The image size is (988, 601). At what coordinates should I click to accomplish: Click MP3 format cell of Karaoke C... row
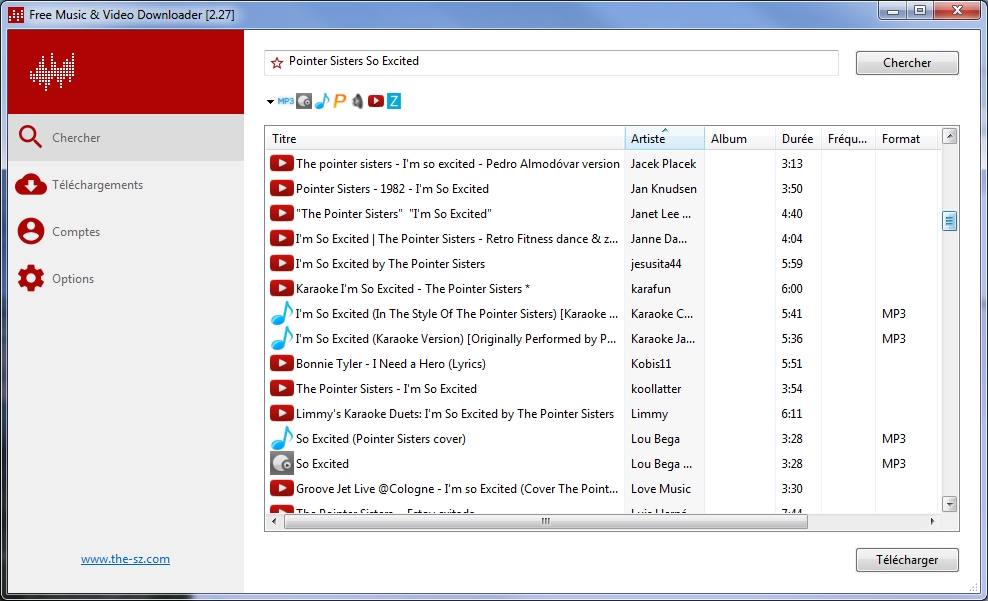click(893, 314)
